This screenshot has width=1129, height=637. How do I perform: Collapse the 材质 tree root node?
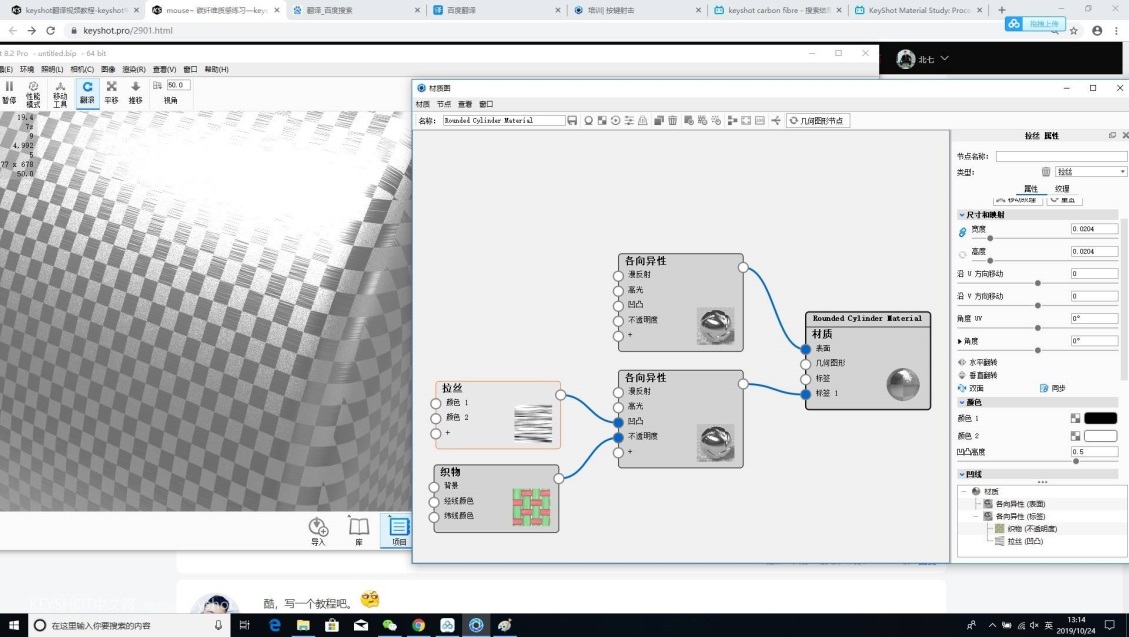(x=964, y=492)
